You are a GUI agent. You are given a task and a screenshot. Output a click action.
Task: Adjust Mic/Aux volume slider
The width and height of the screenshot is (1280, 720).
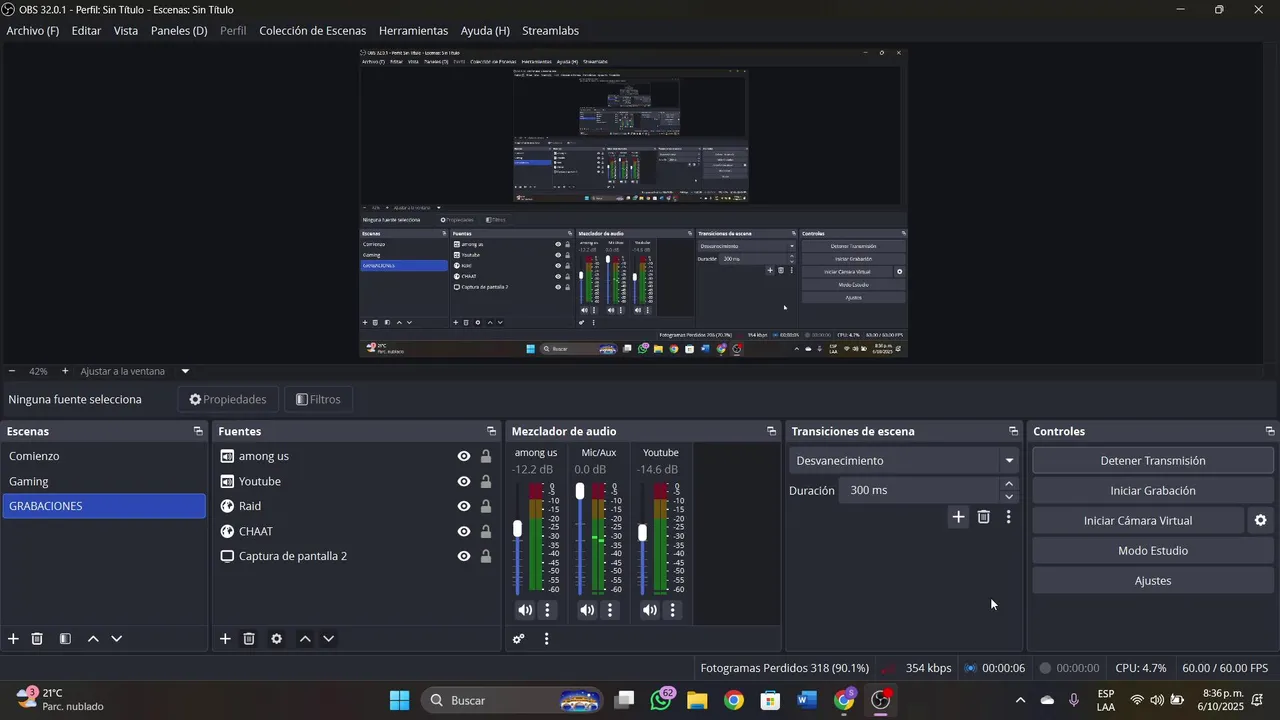coord(580,491)
